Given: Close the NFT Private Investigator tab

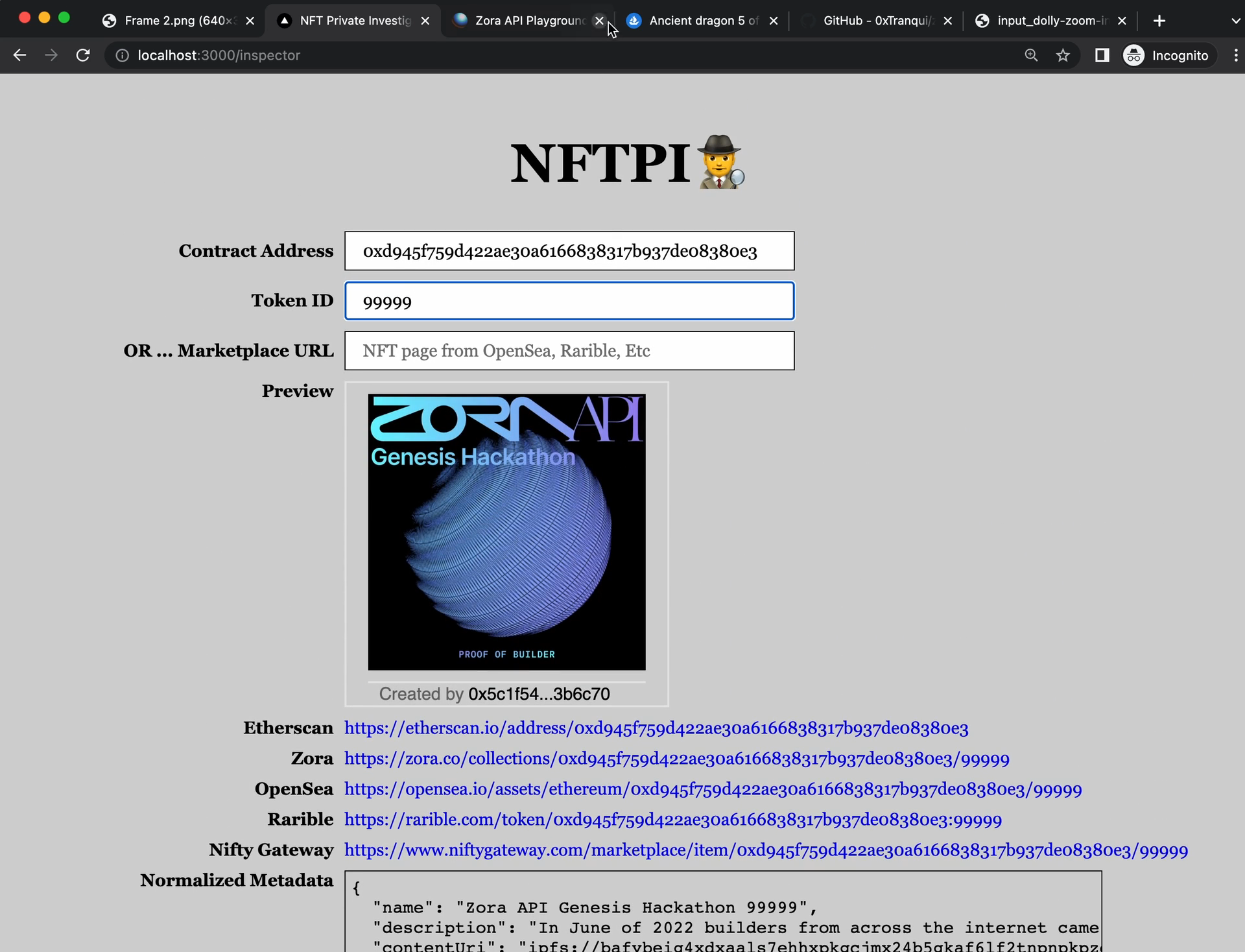Looking at the screenshot, I should point(425,21).
